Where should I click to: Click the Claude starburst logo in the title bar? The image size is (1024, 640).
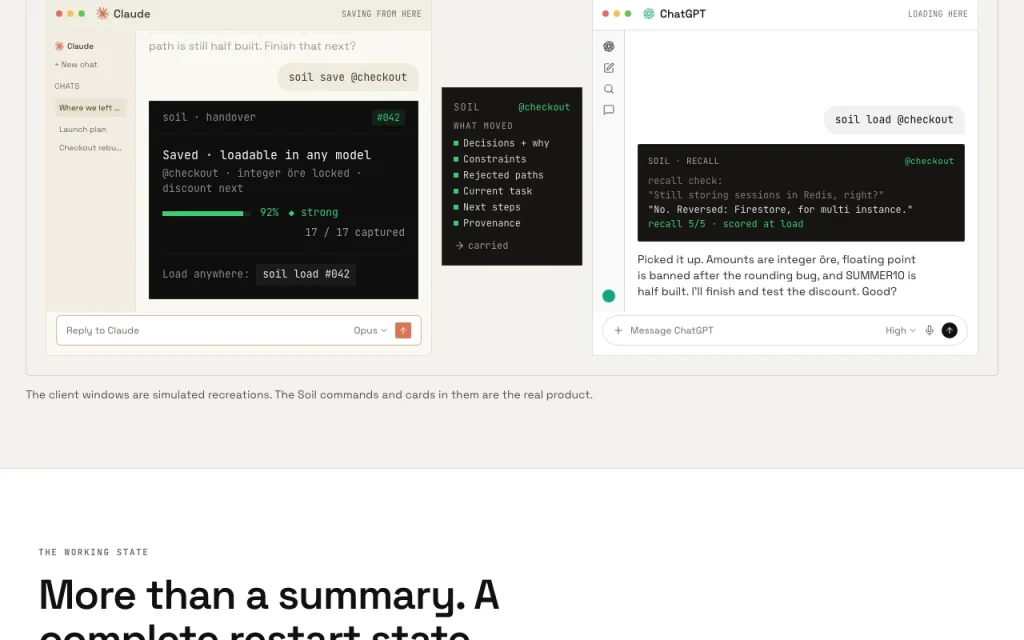click(103, 14)
